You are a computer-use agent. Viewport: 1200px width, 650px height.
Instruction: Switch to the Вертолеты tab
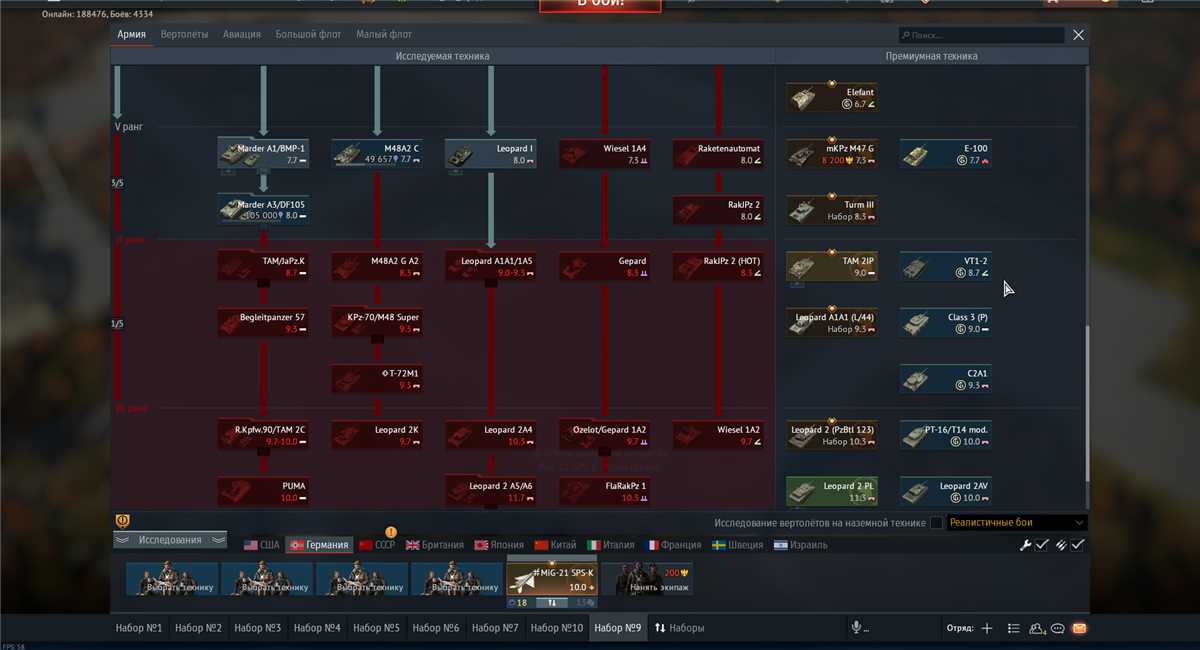tap(185, 34)
